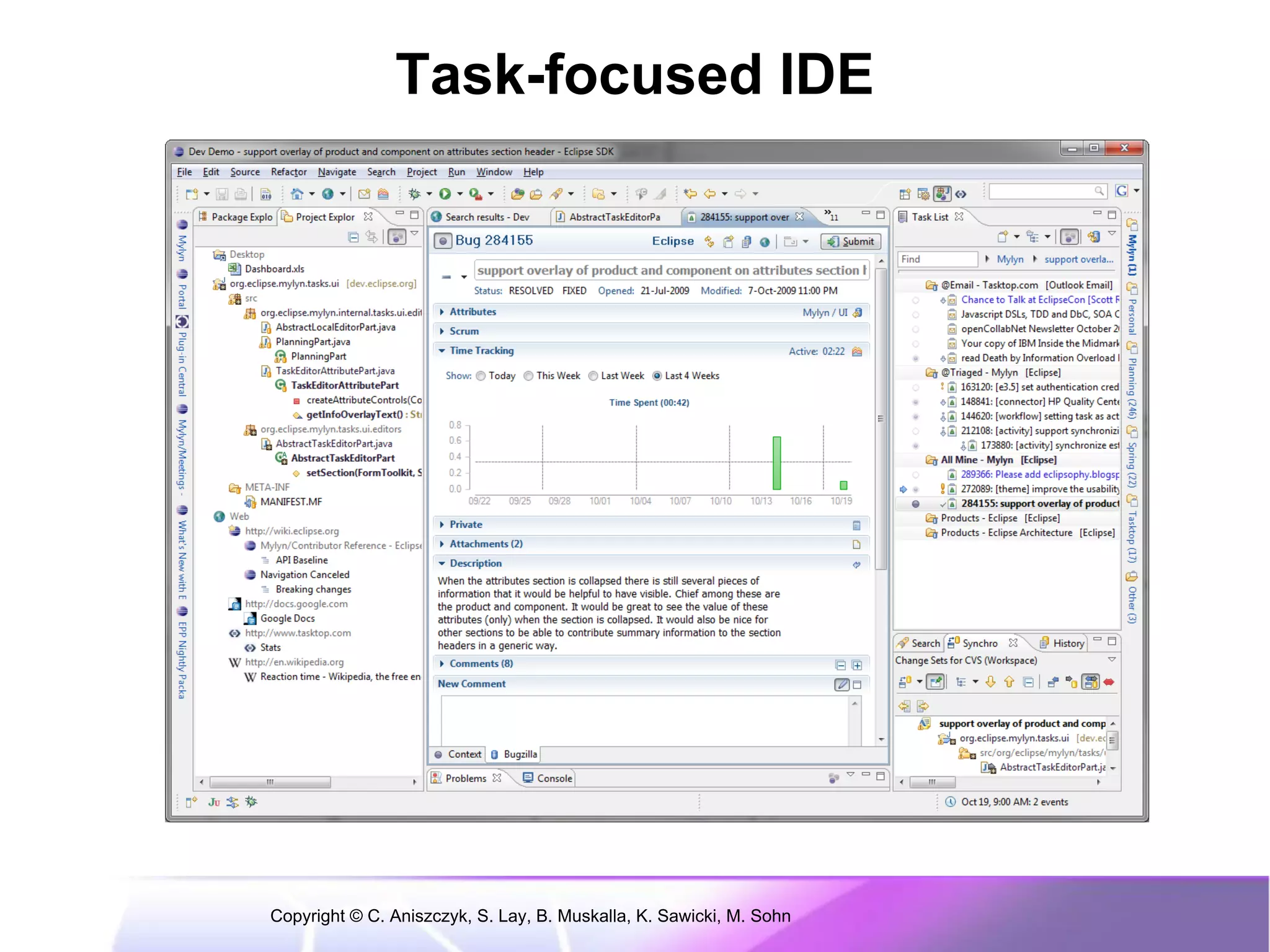This screenshot has width=1270, height=952.
Task: Click the clock icon beside Oct 19 events
Action: (950, 802)
